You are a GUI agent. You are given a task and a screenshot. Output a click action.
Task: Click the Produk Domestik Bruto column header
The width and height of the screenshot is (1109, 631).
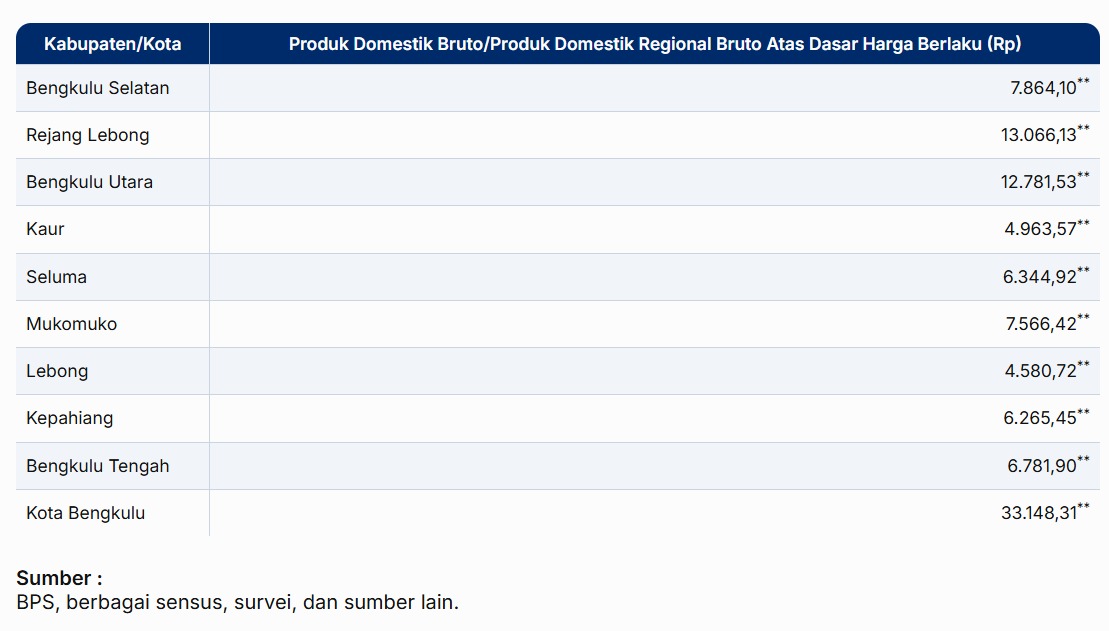pyautogui.click(x=654, y=44)
